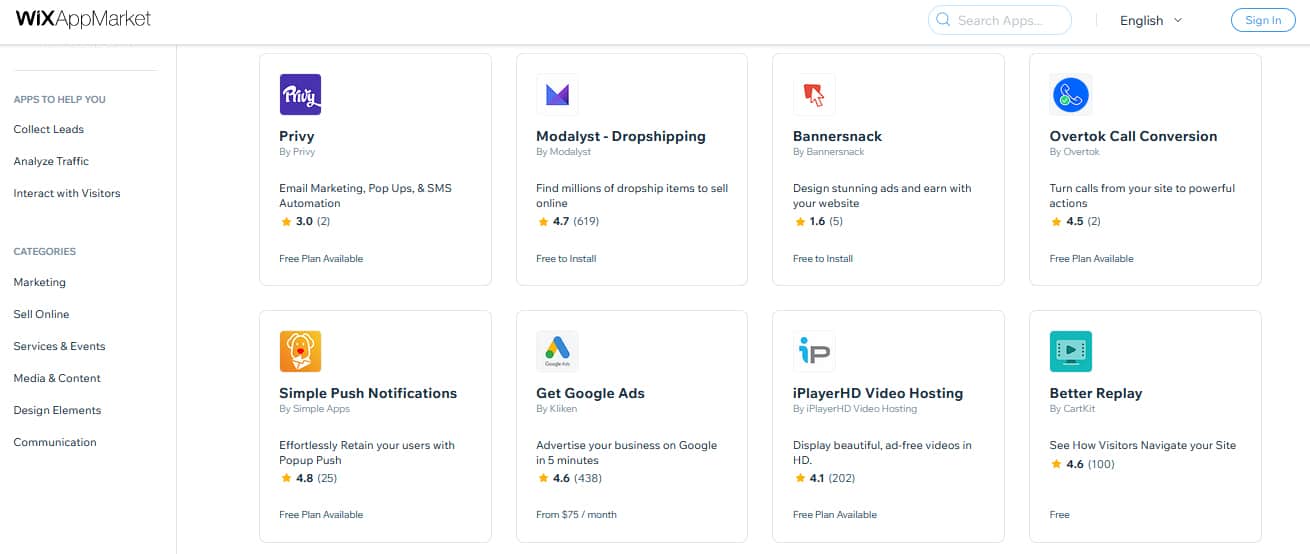Click "Turn calls from your site" description
Viewport: 1310px width, 554px height.
pos(1142,196)
